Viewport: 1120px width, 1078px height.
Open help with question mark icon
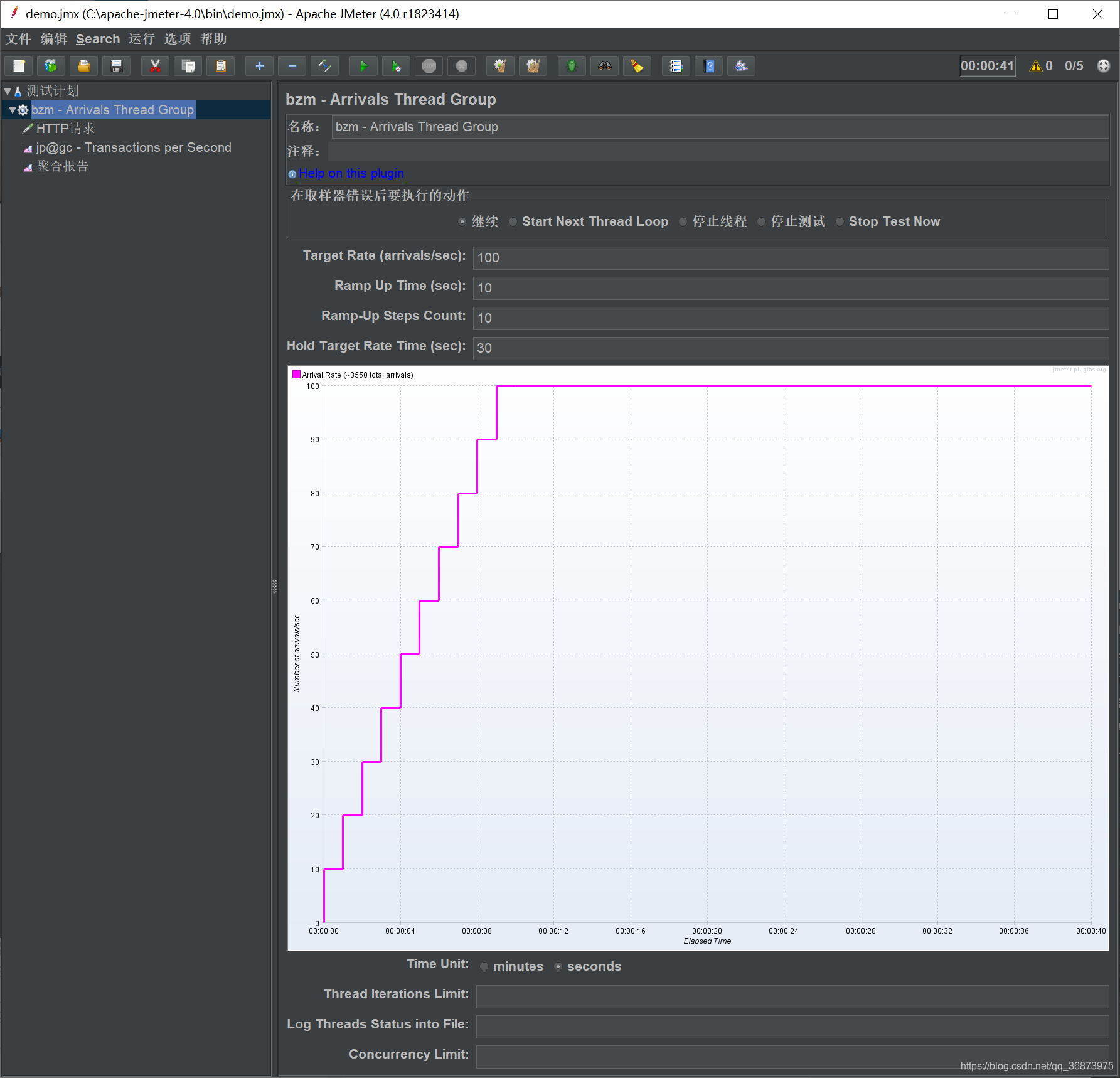(709, 66)
